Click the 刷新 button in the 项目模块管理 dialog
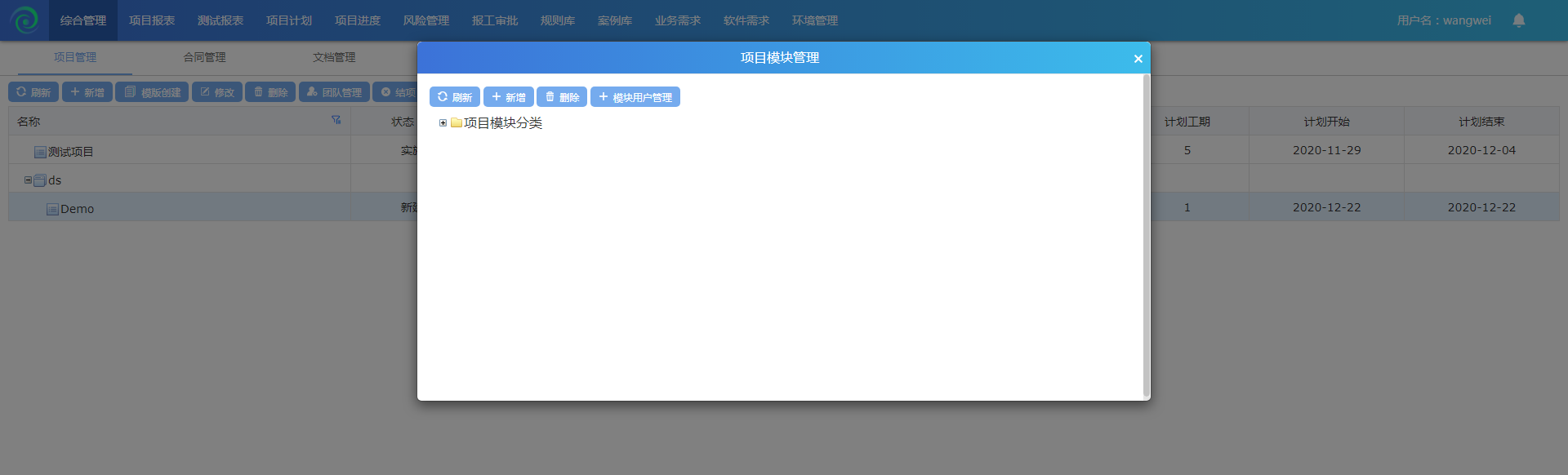Screen dimensions: 1568x475 point(454,97)
